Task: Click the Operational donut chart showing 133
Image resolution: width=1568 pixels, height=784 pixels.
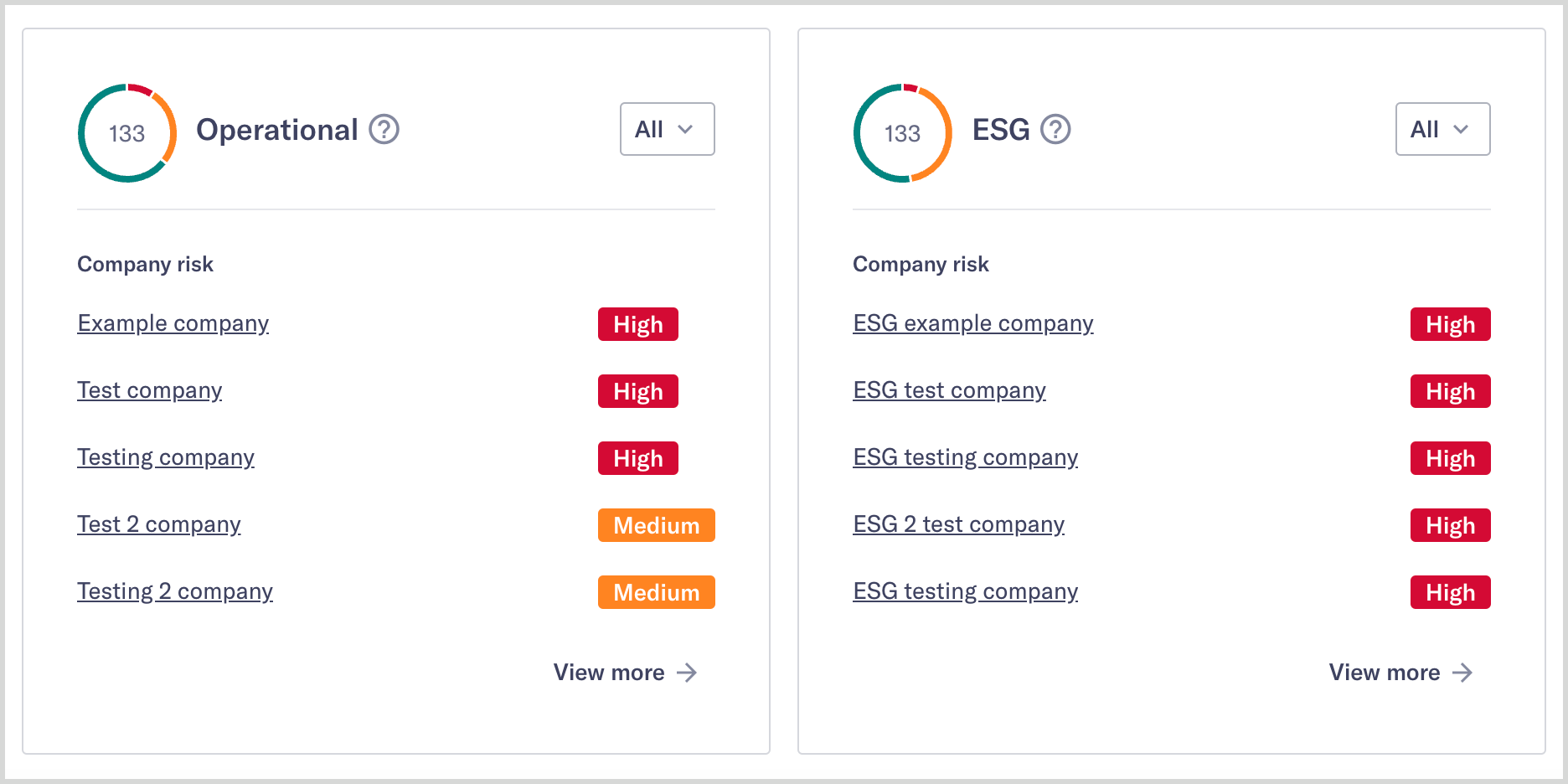Action: click(x=126, y=132)
